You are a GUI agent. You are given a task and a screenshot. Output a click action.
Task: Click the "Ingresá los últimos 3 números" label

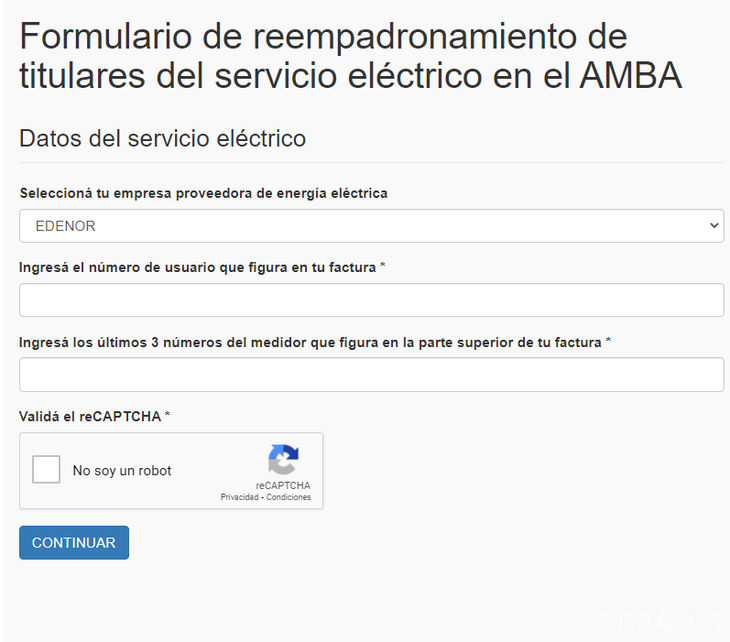coord(311,342)
